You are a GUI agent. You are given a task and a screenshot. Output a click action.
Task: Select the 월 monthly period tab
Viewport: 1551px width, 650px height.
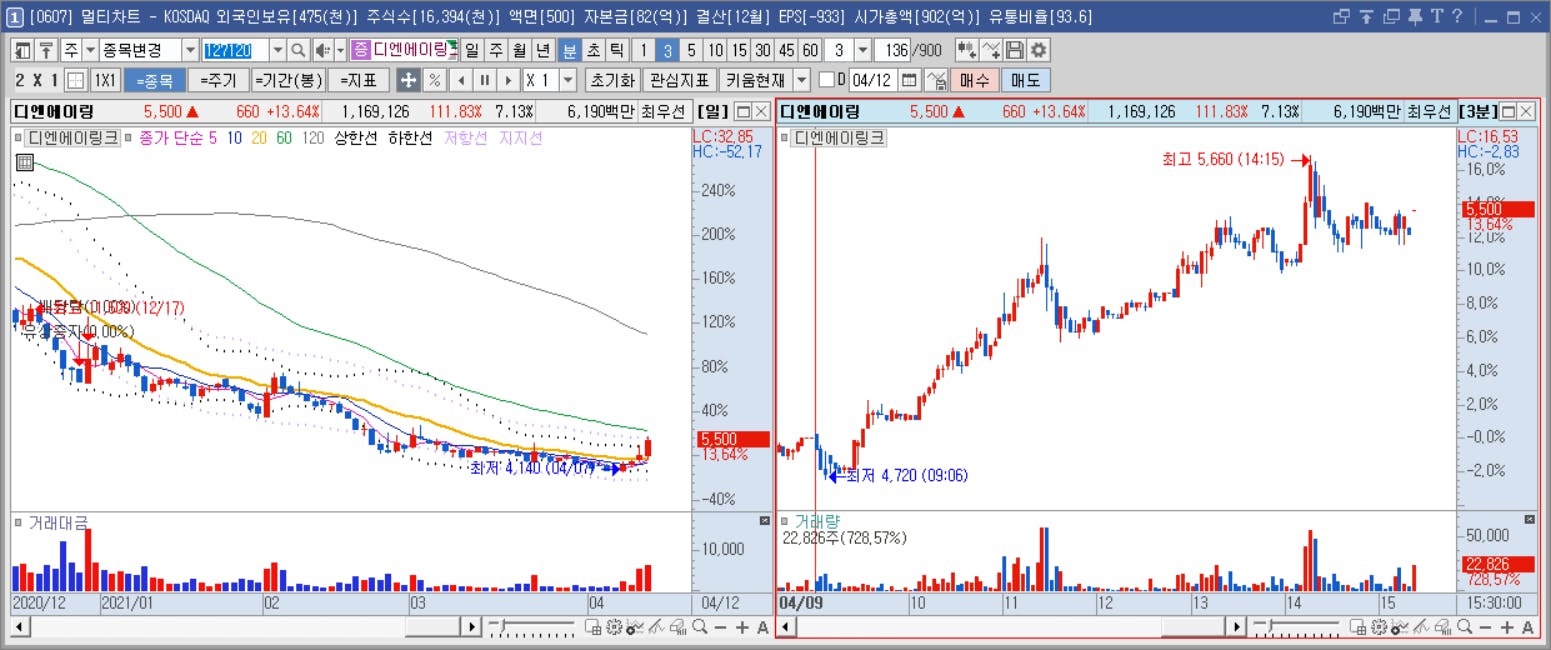point(519,51)
